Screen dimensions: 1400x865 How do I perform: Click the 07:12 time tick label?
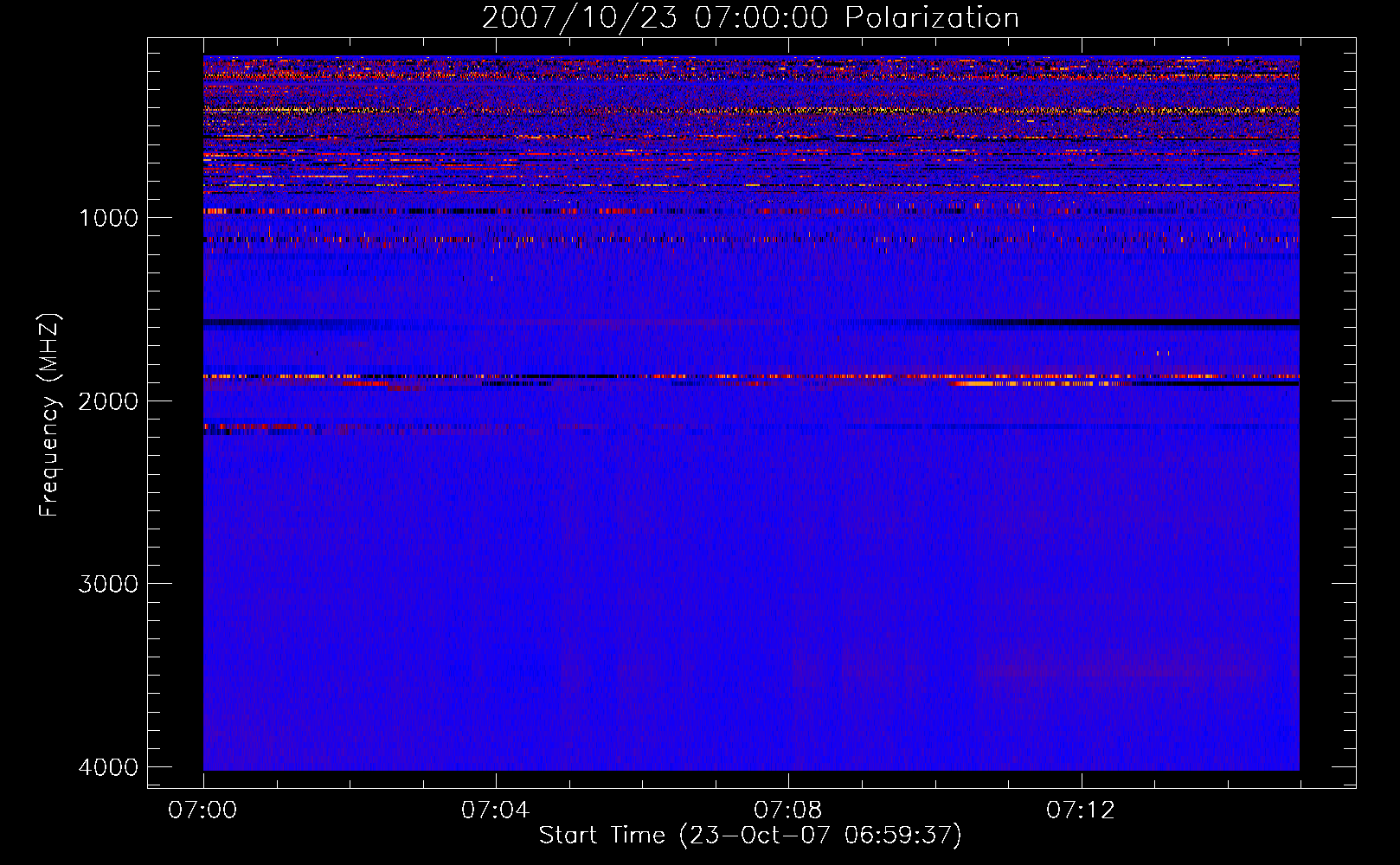coord(1081,811)
